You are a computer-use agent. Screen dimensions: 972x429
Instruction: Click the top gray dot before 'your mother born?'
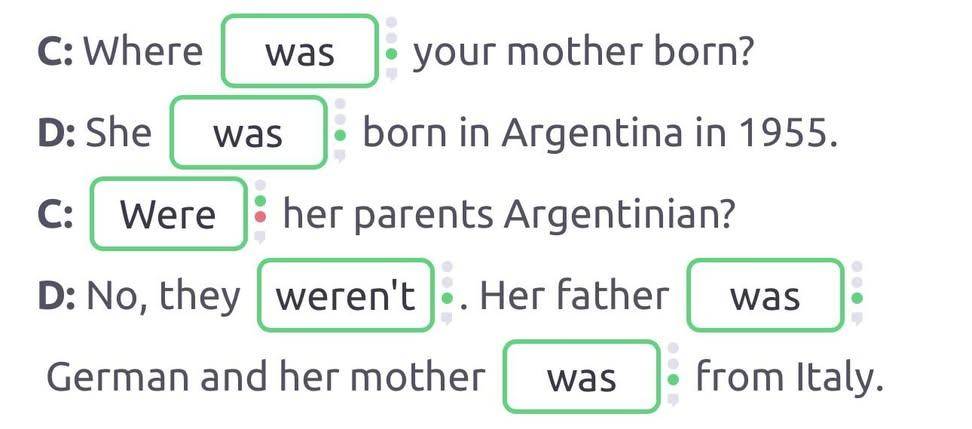[x=391, y=22]
